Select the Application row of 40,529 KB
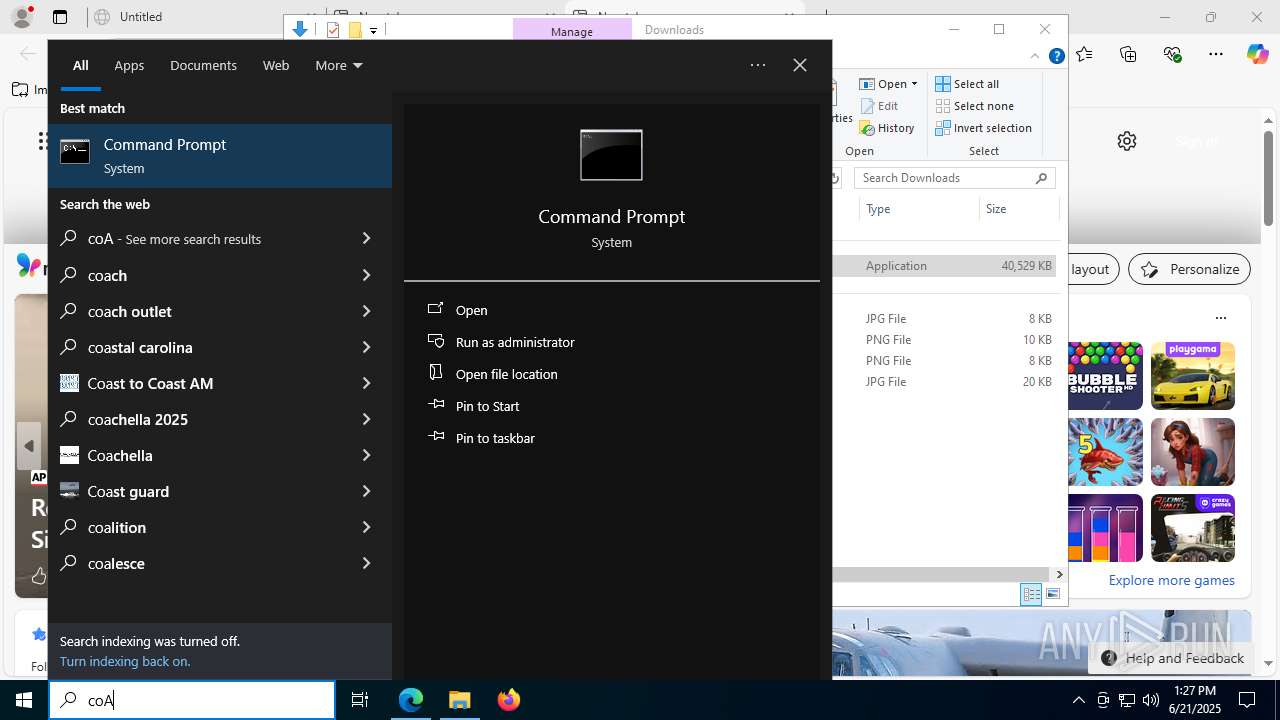Viewport: 1280px width, 720px height. [946, 266]
